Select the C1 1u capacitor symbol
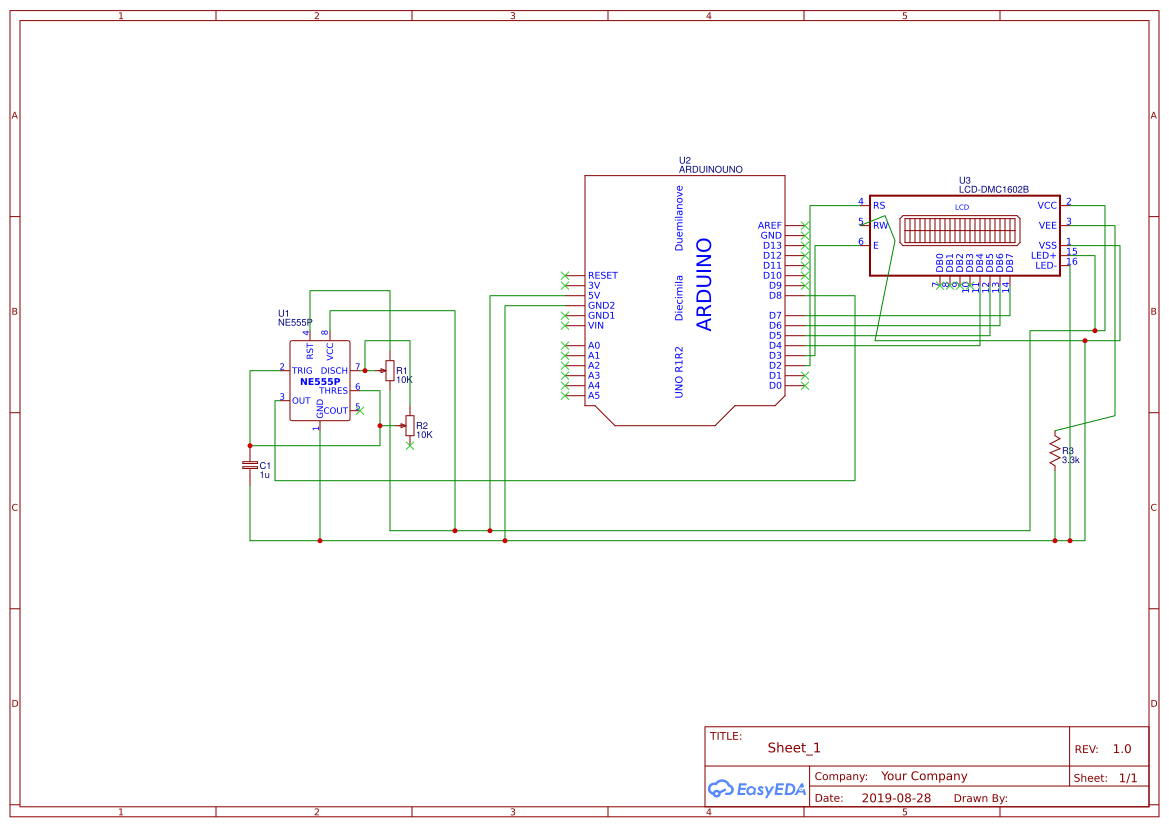Screen dimensions: 1169x827 tap(250, 465)
